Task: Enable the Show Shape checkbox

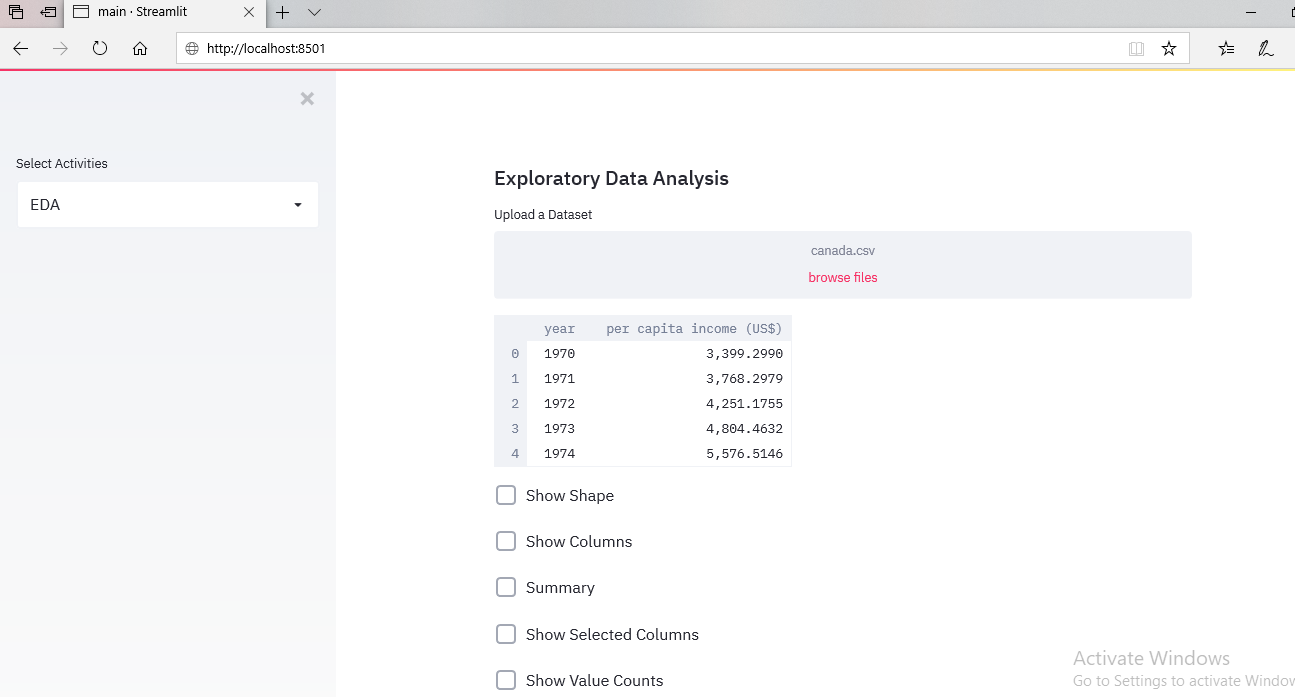Action: [x=506, y=495]
